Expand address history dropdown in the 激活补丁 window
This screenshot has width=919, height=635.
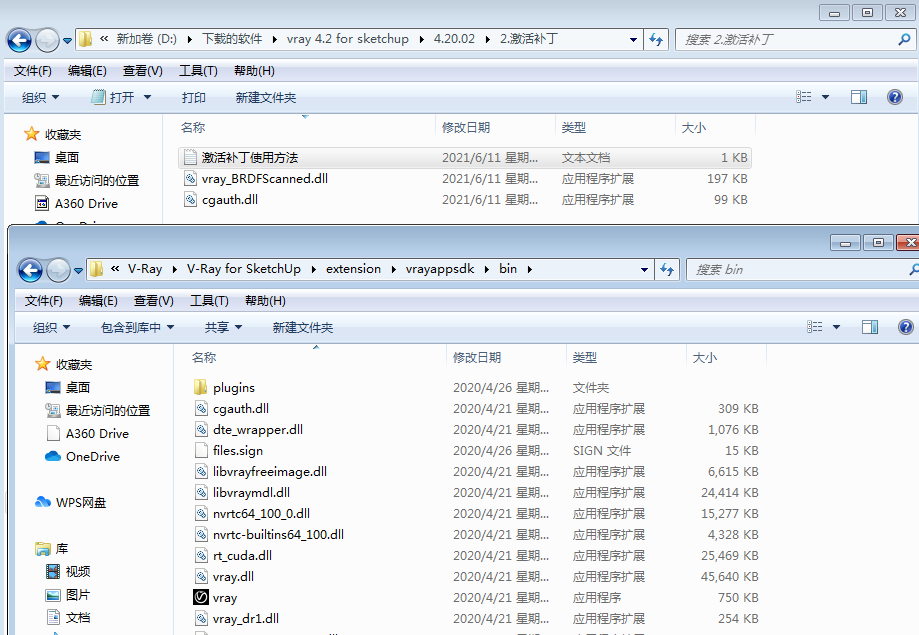(x=633, y=40)
